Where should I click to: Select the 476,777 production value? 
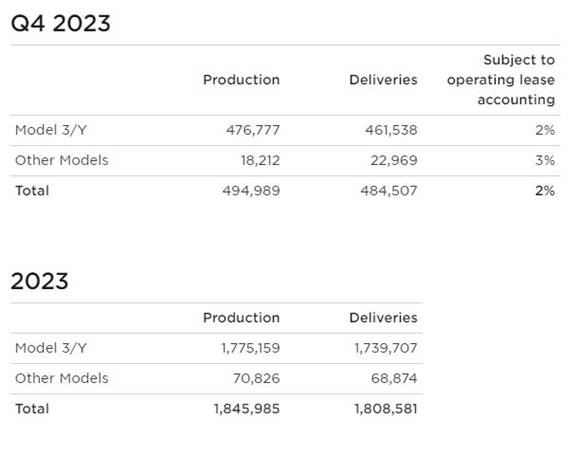coord(253,130)
